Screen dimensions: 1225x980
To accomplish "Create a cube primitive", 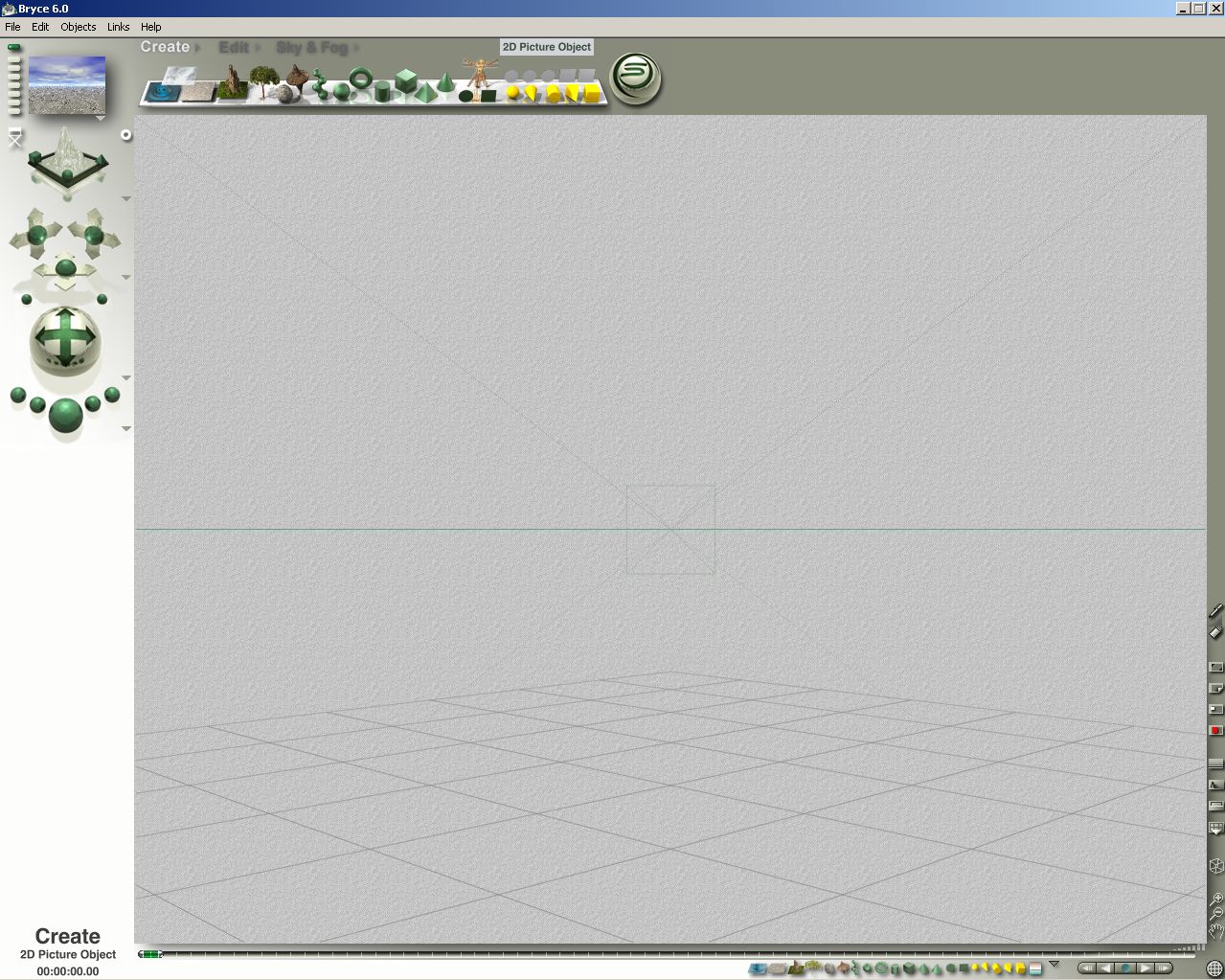I will [406, 80].
